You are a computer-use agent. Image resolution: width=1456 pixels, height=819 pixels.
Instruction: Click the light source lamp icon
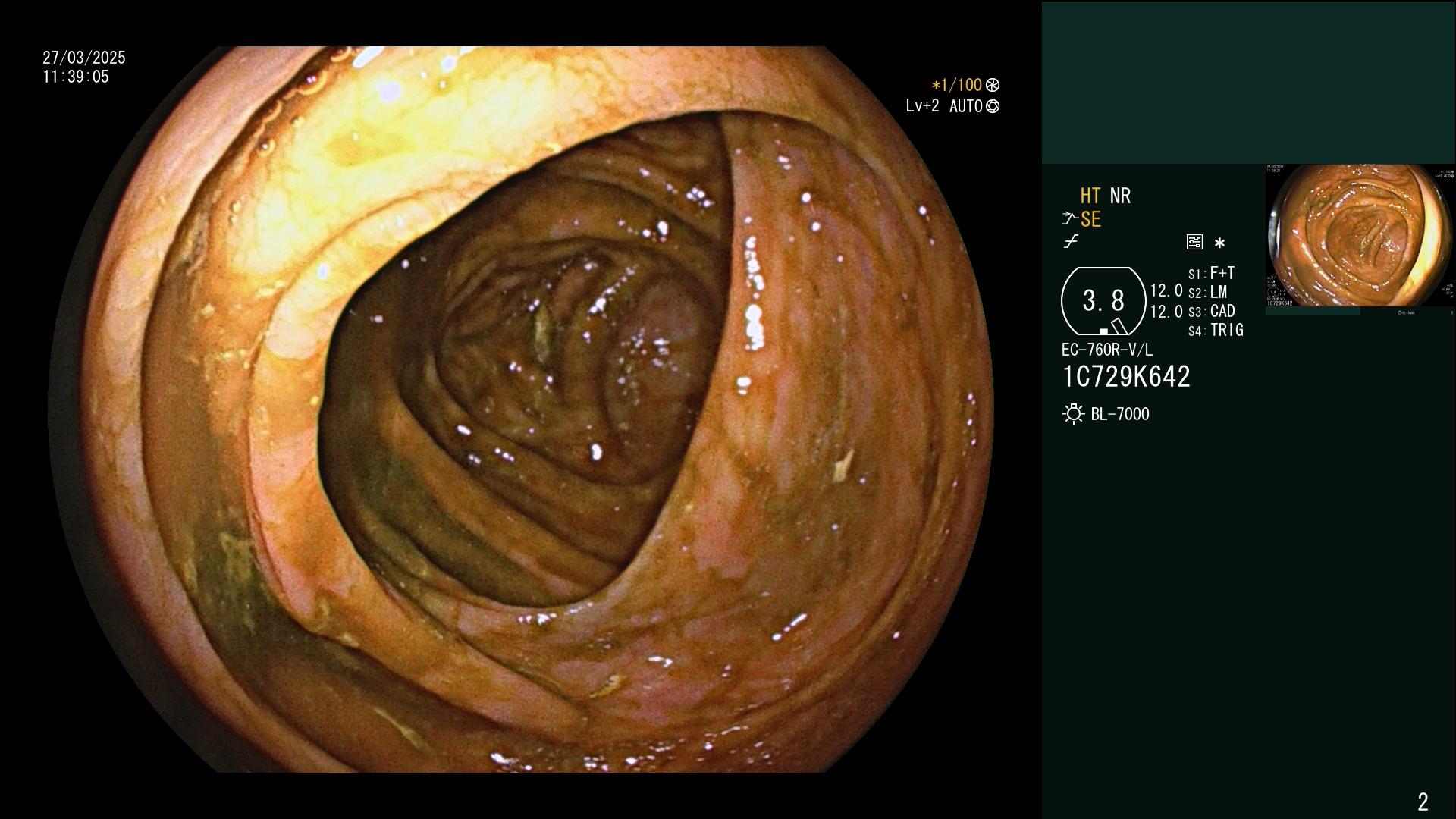point(1073,414)
